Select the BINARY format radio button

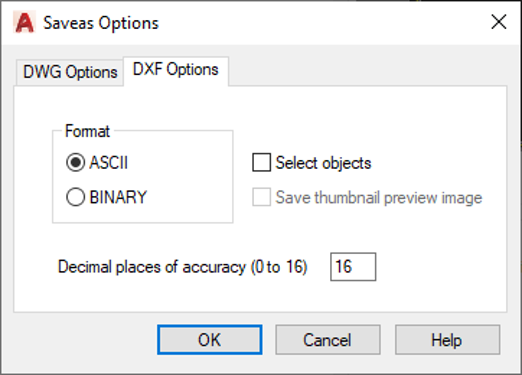75,197
